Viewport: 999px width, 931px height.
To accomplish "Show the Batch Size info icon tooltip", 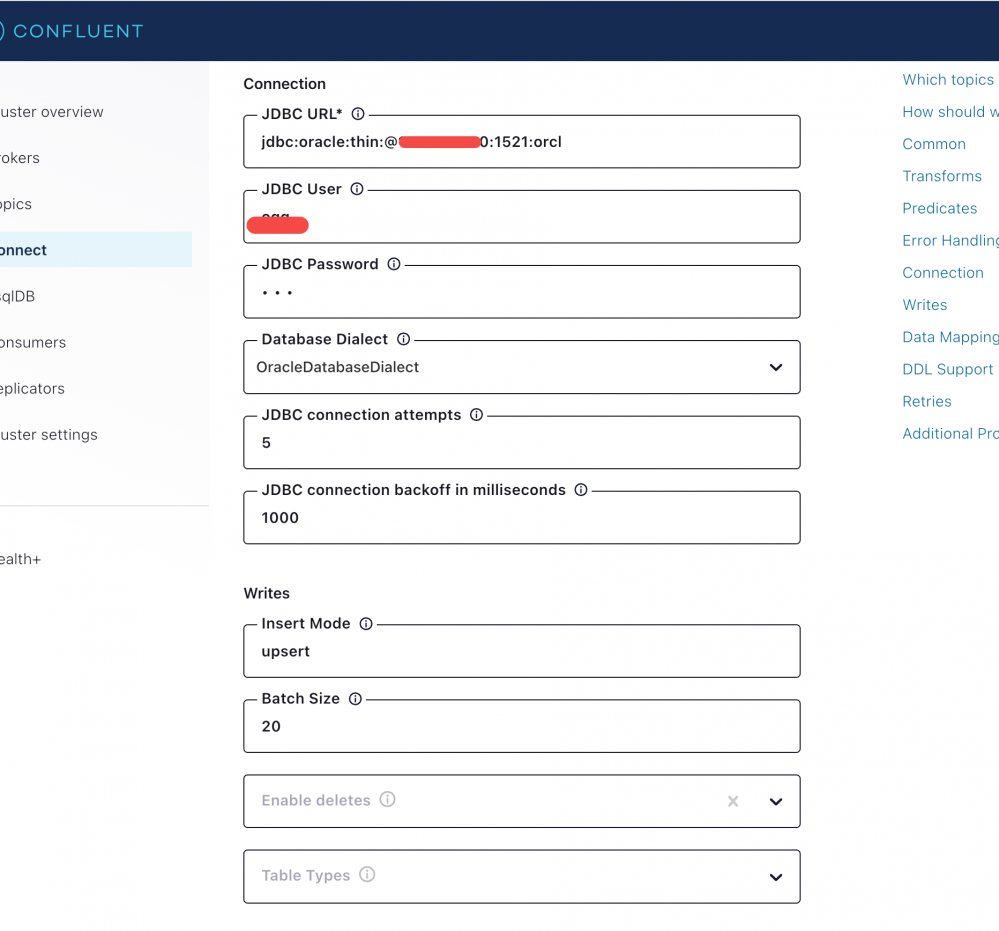I will coord(355,698).
